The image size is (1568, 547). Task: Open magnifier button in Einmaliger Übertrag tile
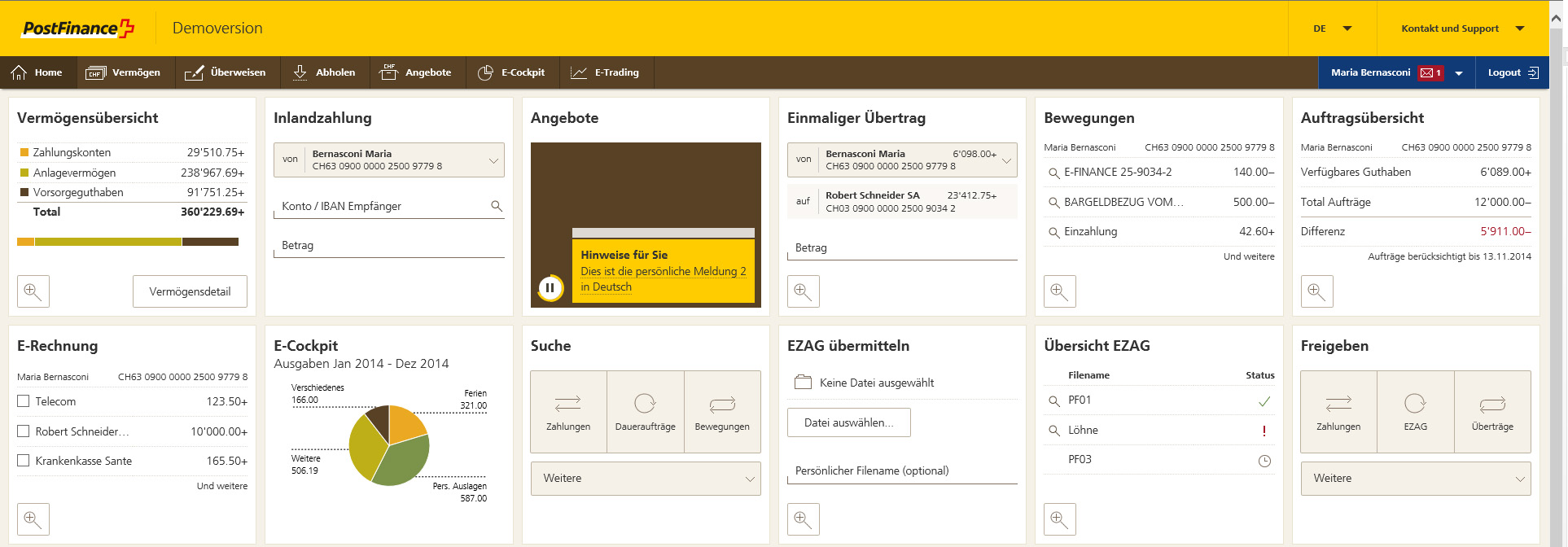[804, 291]
